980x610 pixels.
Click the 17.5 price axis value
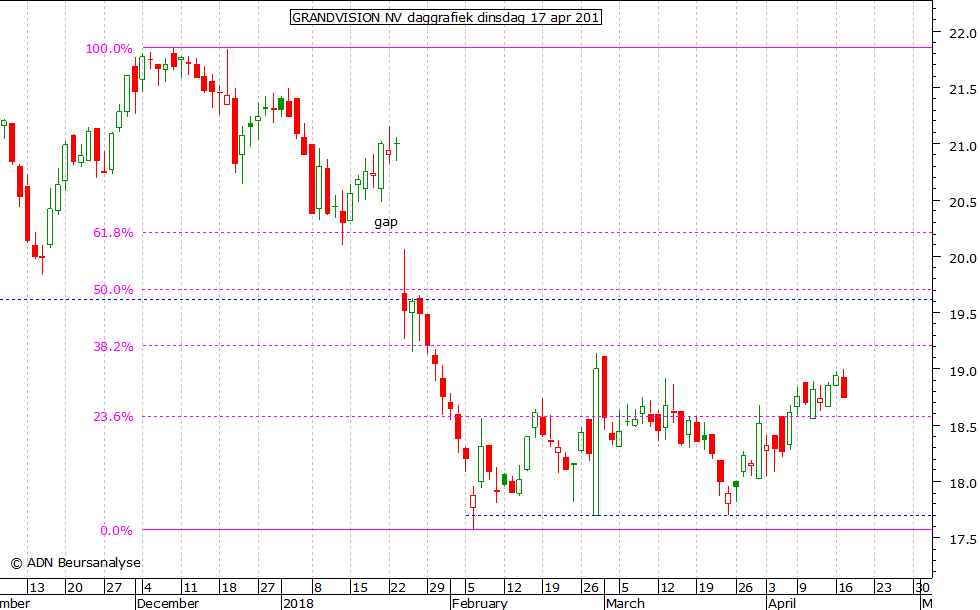[962, 539]
